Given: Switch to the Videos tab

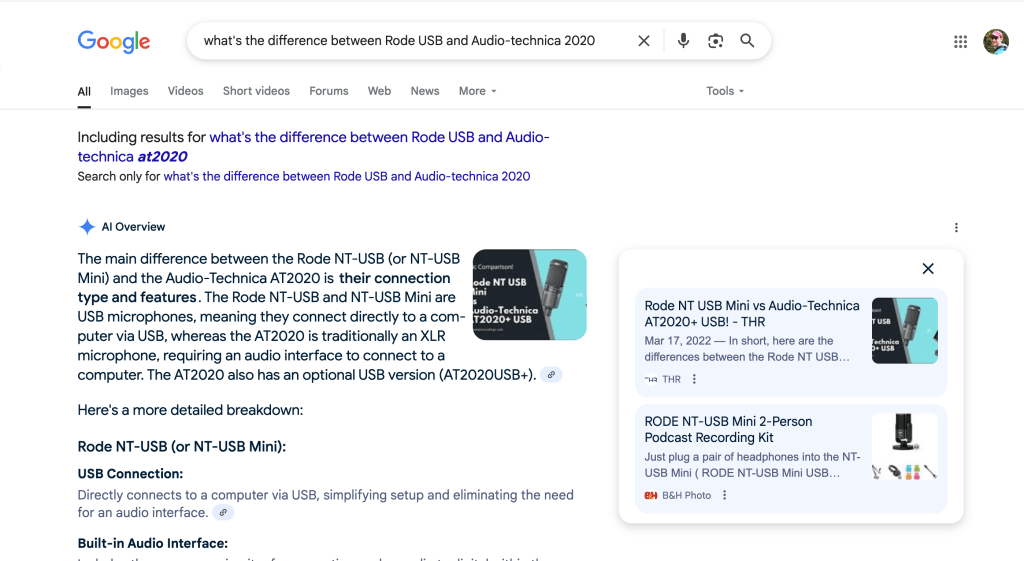Looking at the screenshot, I should [x=185, y=91].
